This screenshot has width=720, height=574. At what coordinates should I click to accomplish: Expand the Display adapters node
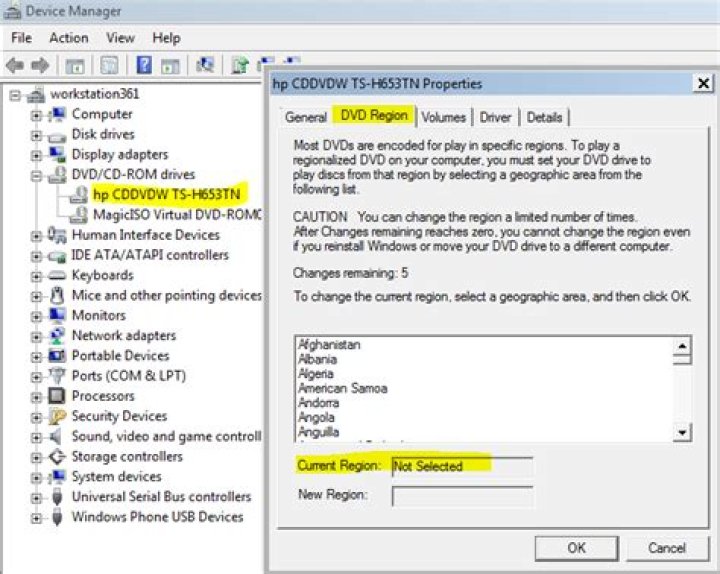pyautogui.click(x=36, y=156)
